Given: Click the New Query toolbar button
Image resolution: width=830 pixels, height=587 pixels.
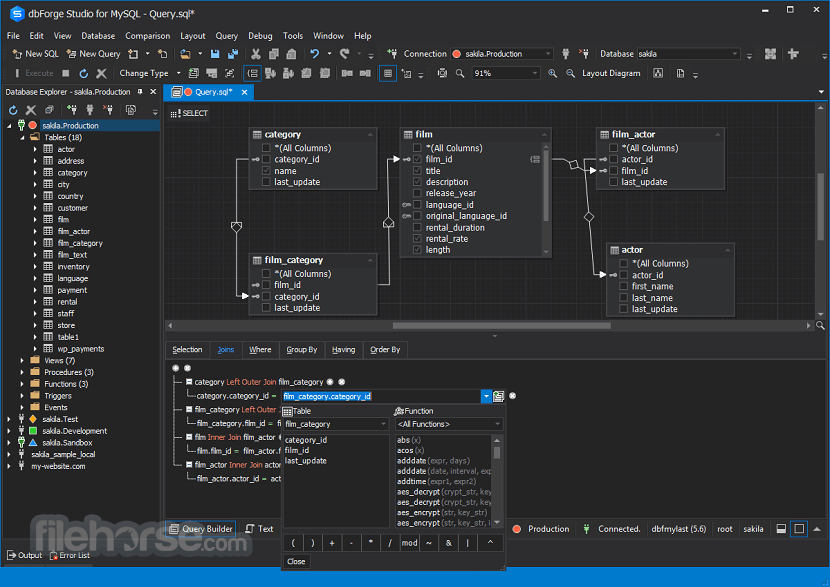Looking at the screenshot, I should coord(94,54).
